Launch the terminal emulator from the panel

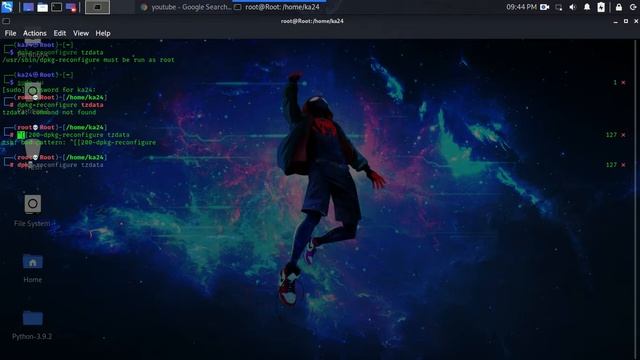pyautogui.click(x=57, y=7)
